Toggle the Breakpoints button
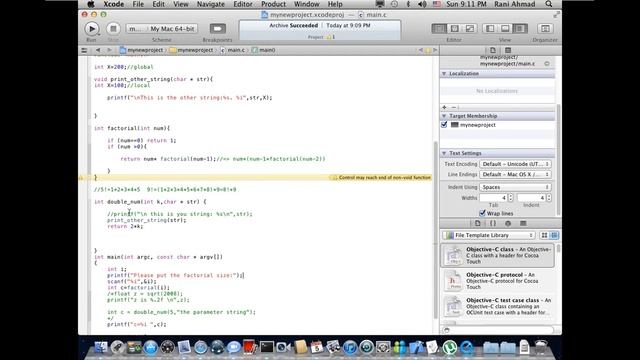 218,29
